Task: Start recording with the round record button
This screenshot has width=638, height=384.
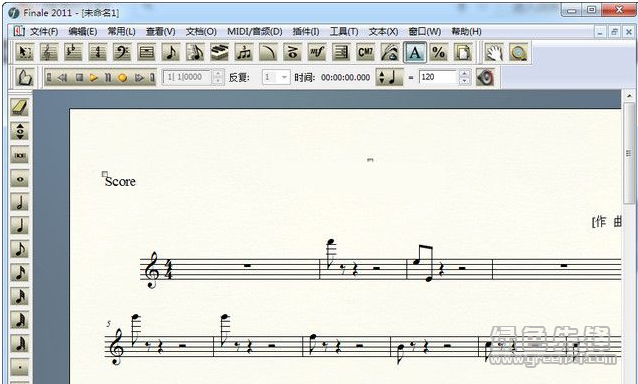Action: [x=122, y=77]
